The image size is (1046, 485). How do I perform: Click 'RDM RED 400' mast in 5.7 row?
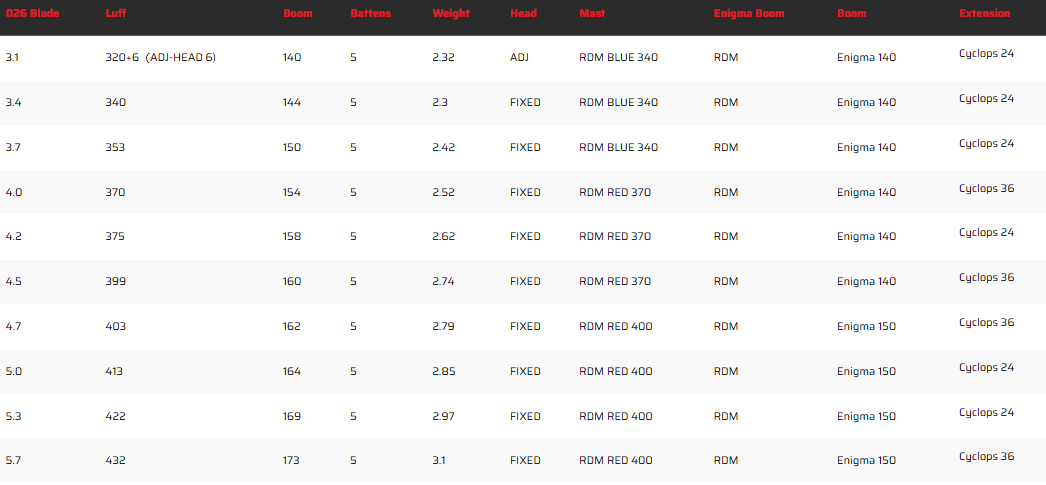point(616,461)
